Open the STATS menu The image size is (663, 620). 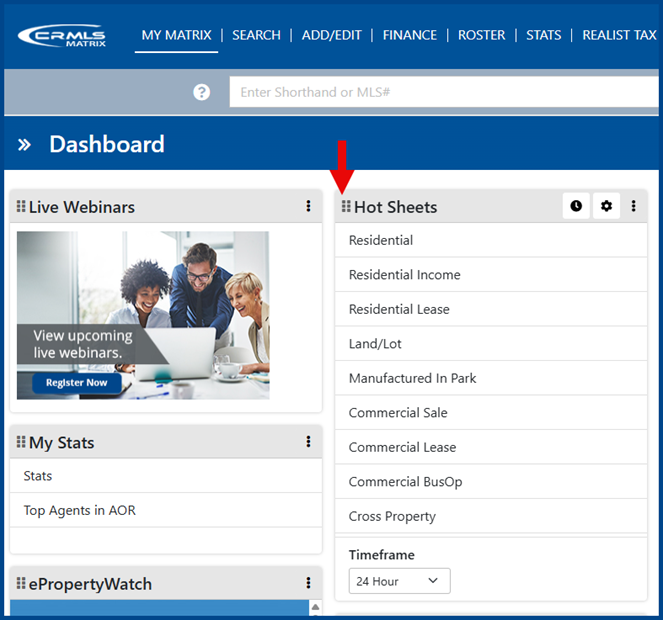point(544,35)
